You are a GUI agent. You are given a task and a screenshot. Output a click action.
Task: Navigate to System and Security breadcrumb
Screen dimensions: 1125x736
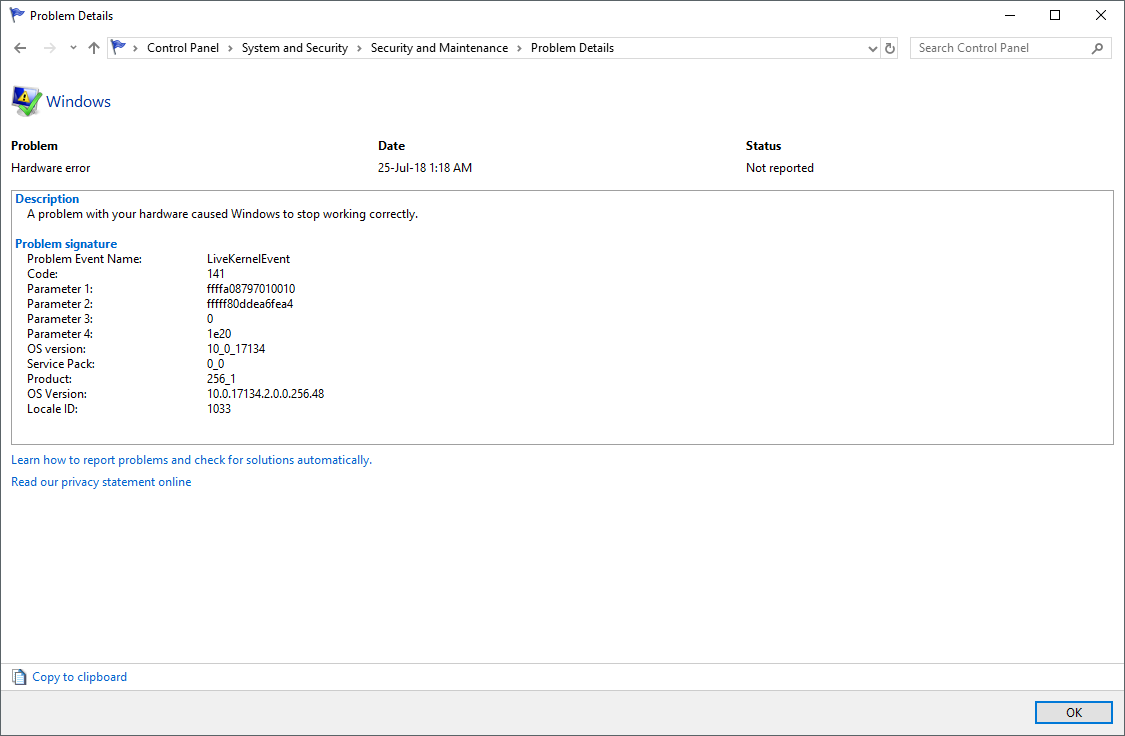click(295, 48)
